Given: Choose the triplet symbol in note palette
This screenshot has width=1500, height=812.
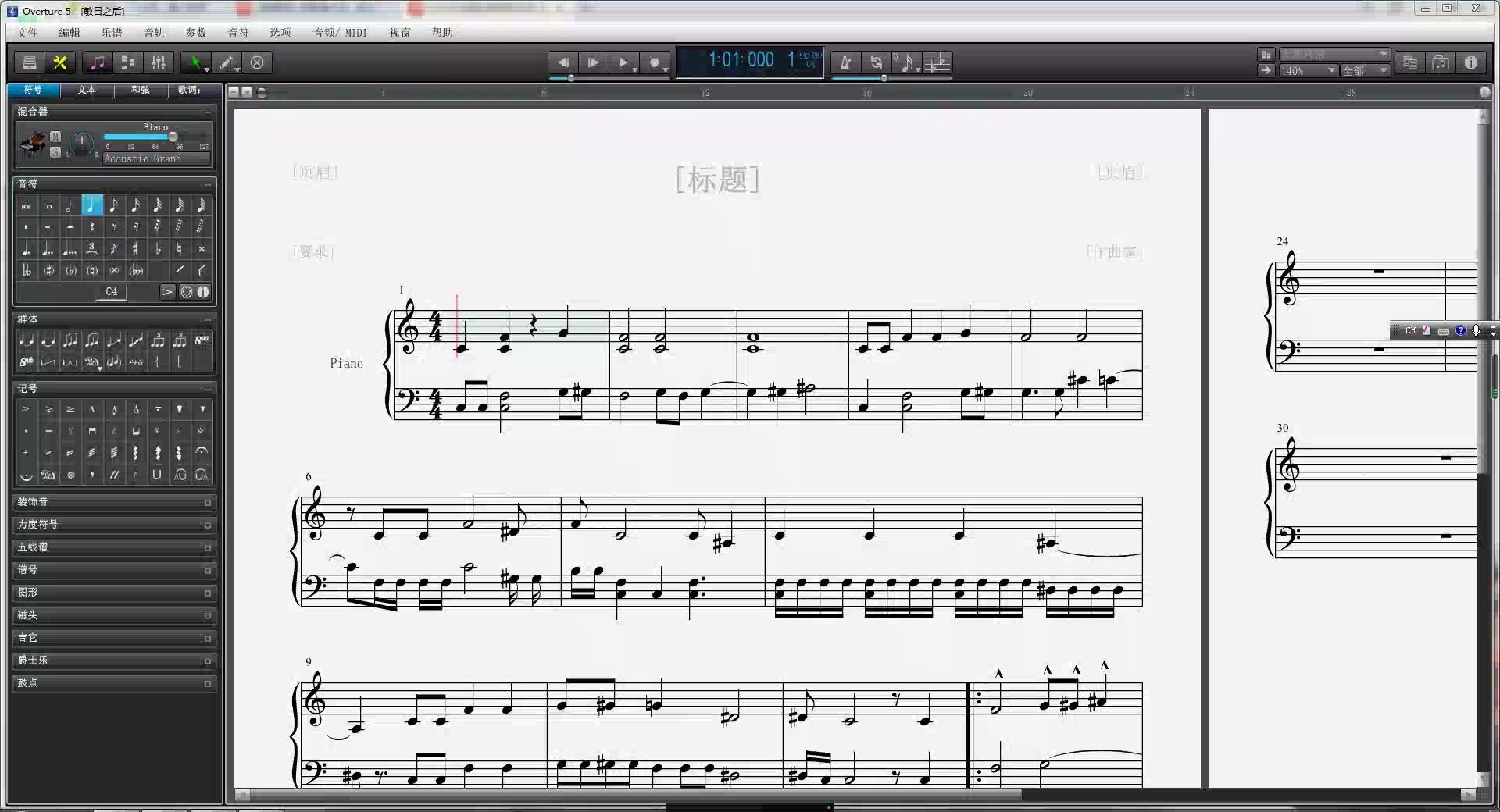Looking at the screenshot, I should click(91, 249).
